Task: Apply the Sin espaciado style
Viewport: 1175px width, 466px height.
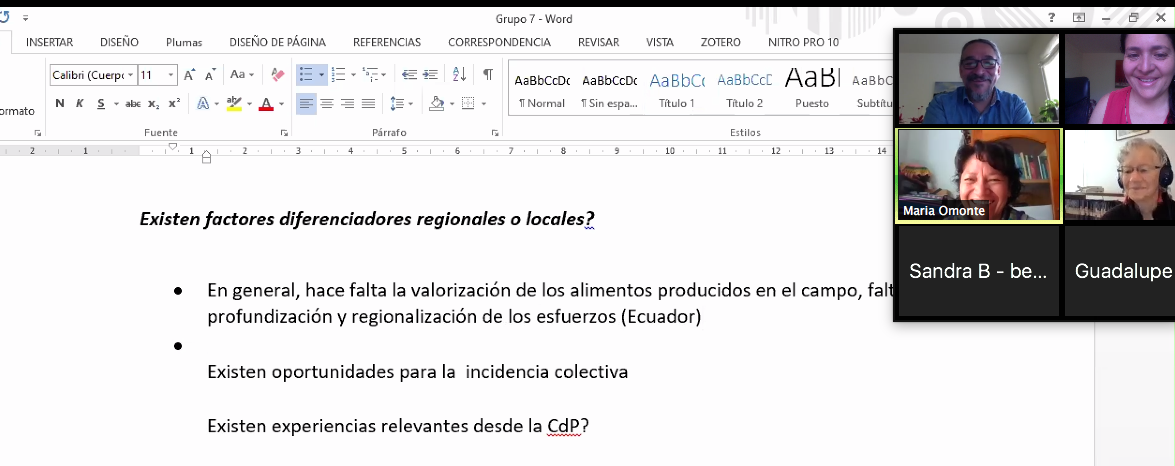Action: [609, 88]
